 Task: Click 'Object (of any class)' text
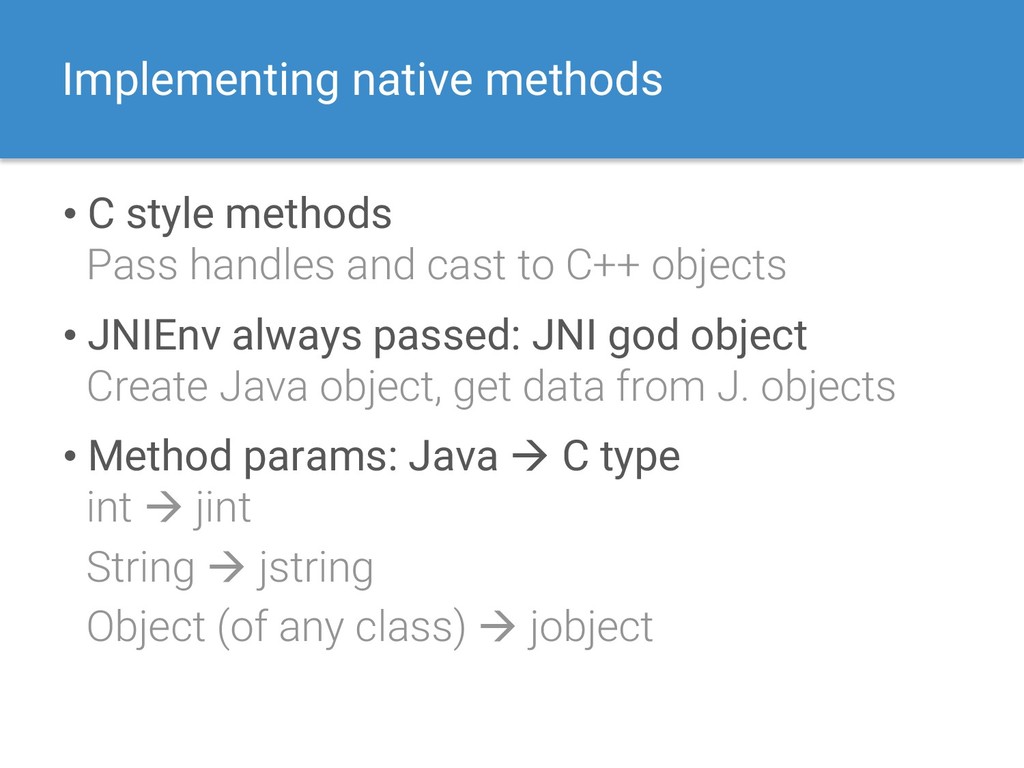point(276,628)
